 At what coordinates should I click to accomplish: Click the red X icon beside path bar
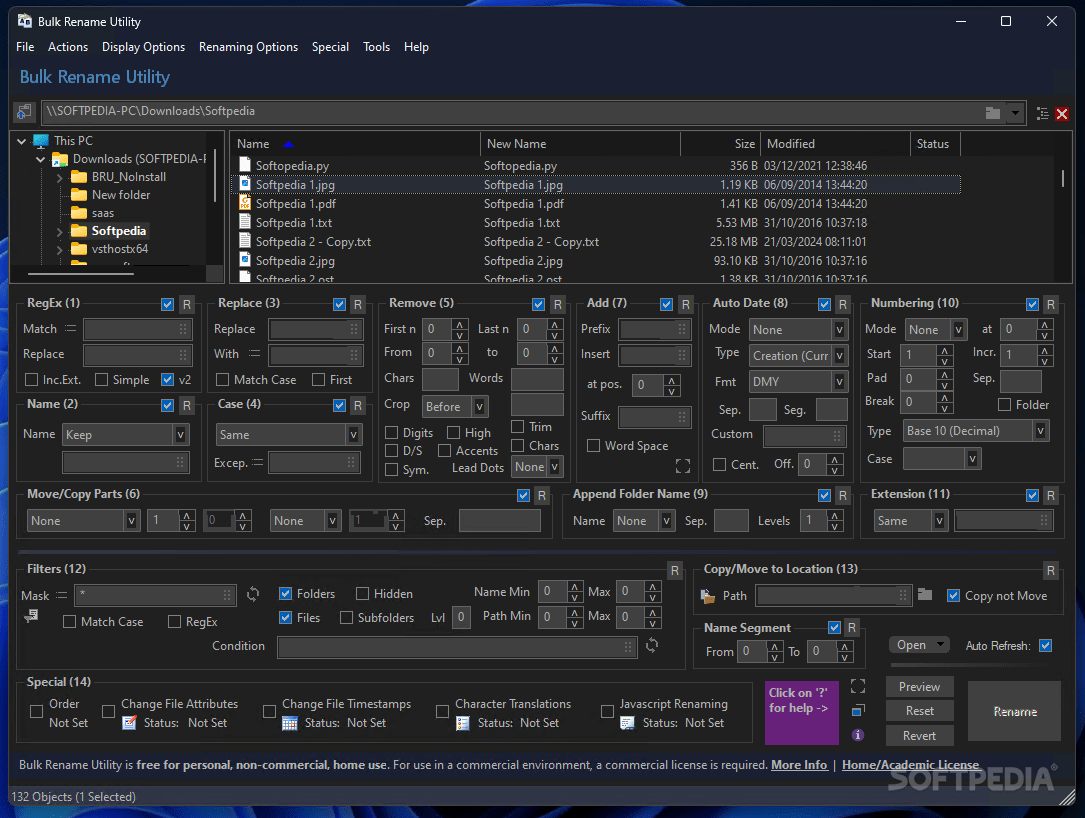1062,114
